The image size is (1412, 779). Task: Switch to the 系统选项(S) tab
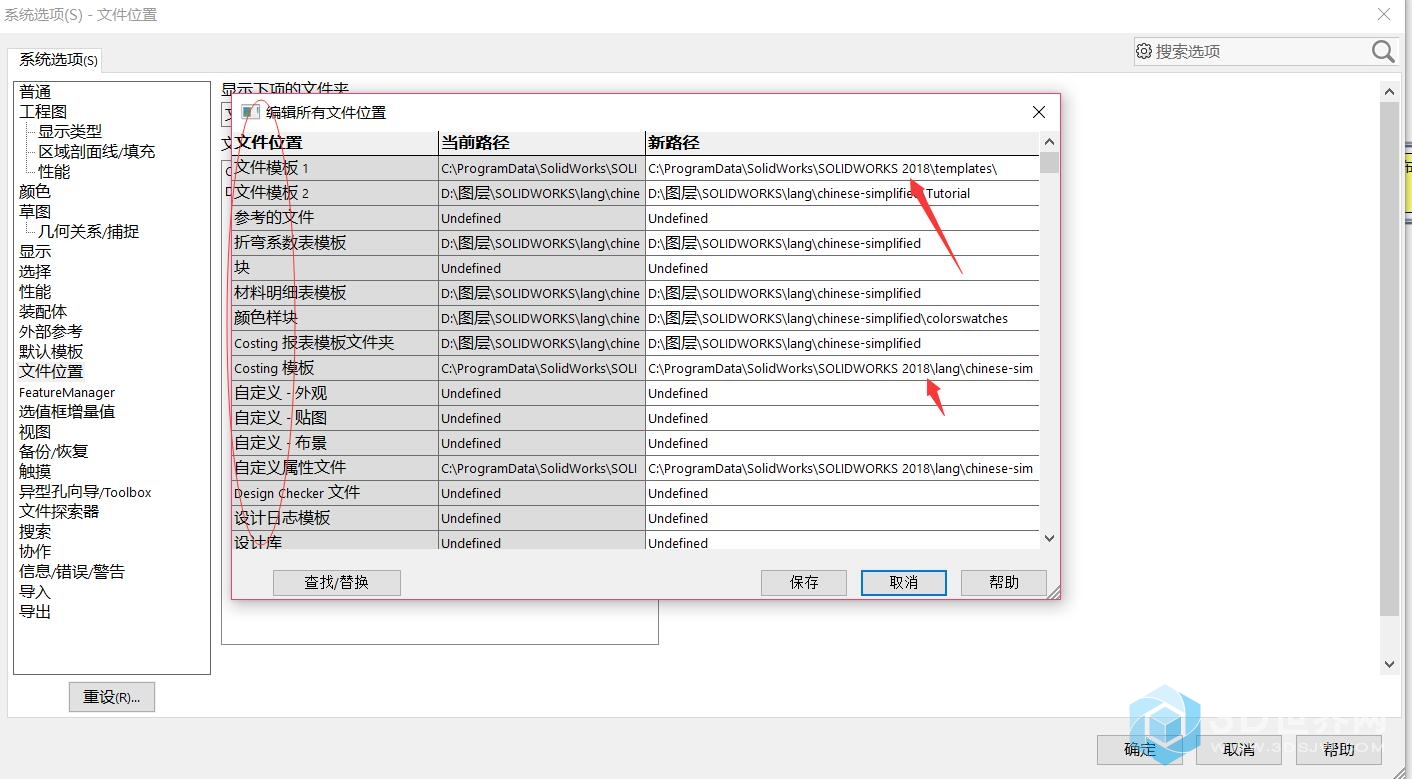[58, 60]
